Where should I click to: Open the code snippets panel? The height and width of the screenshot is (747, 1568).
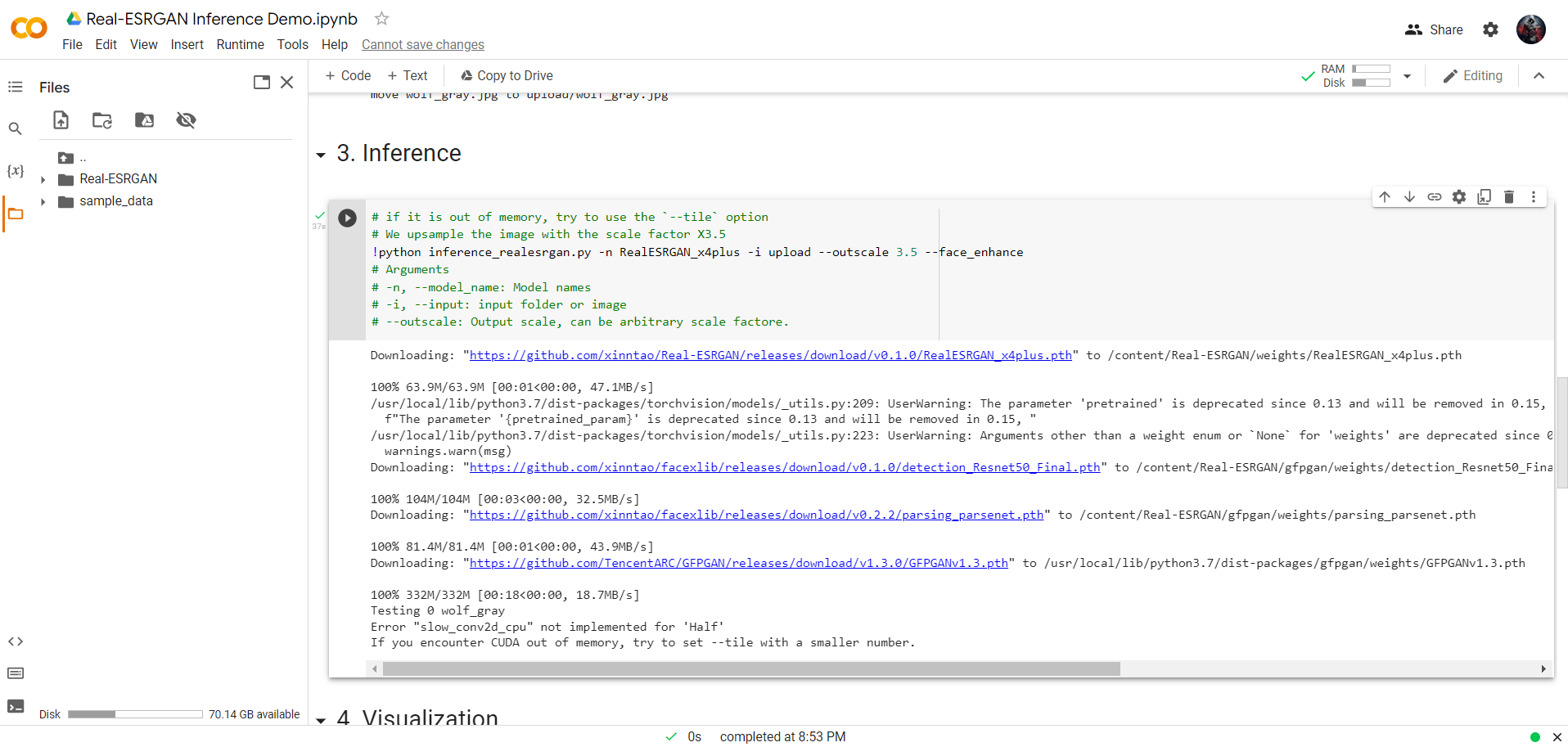(x=15, y=641)
